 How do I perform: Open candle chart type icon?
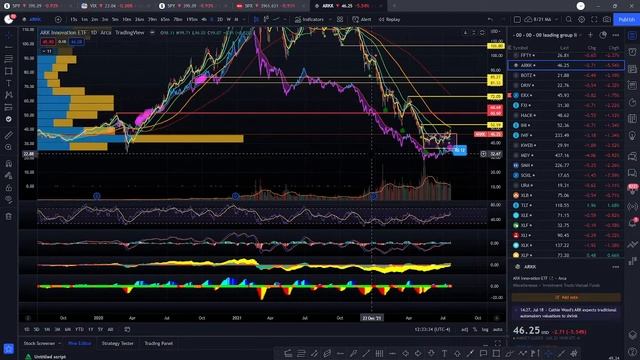tap(256, 19)
